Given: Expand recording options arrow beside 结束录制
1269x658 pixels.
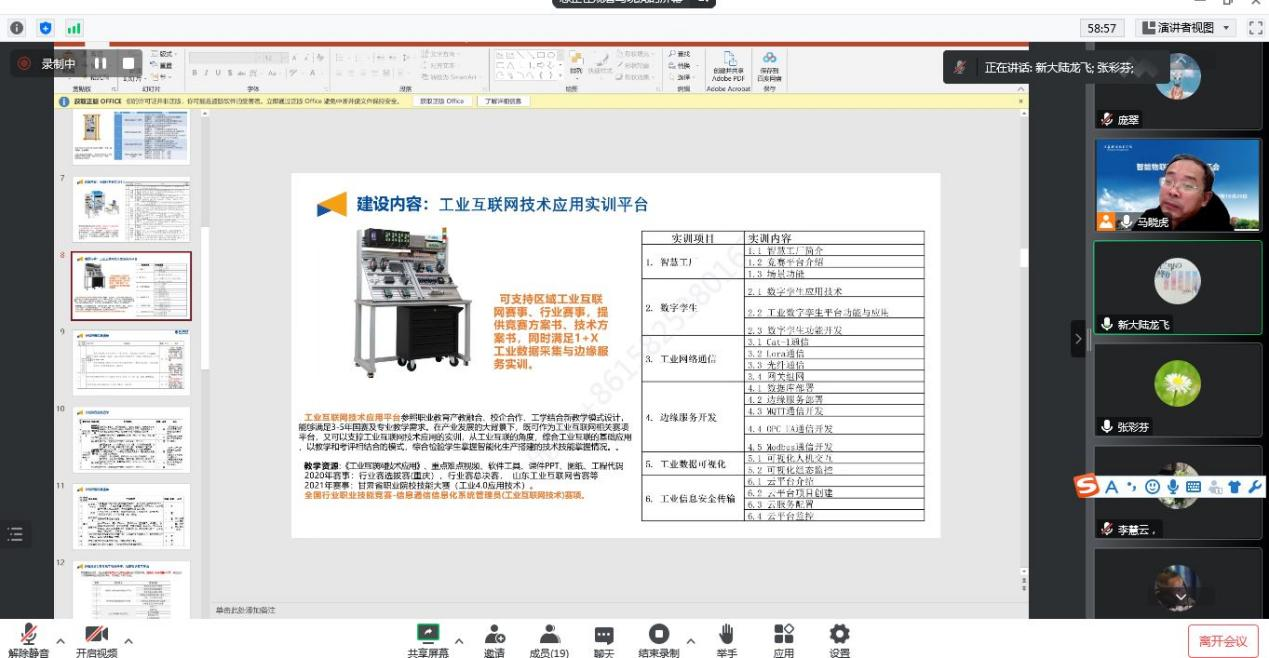Looking at the screenshot, I should pos(690,641).
